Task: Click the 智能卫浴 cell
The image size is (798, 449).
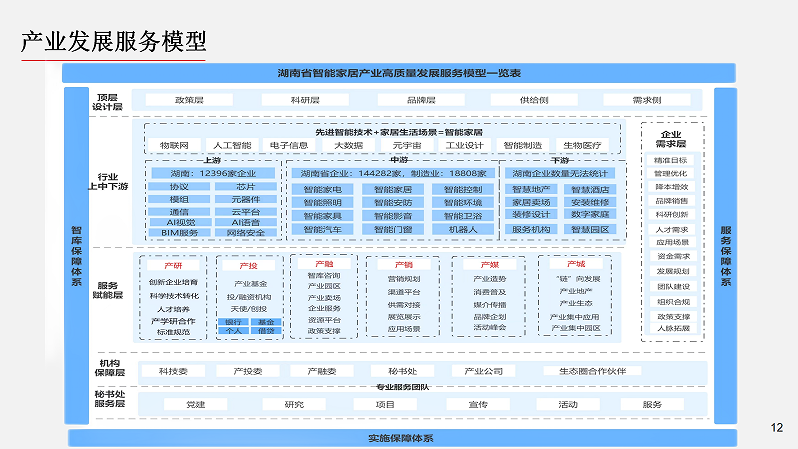Action: pos(463,216)
